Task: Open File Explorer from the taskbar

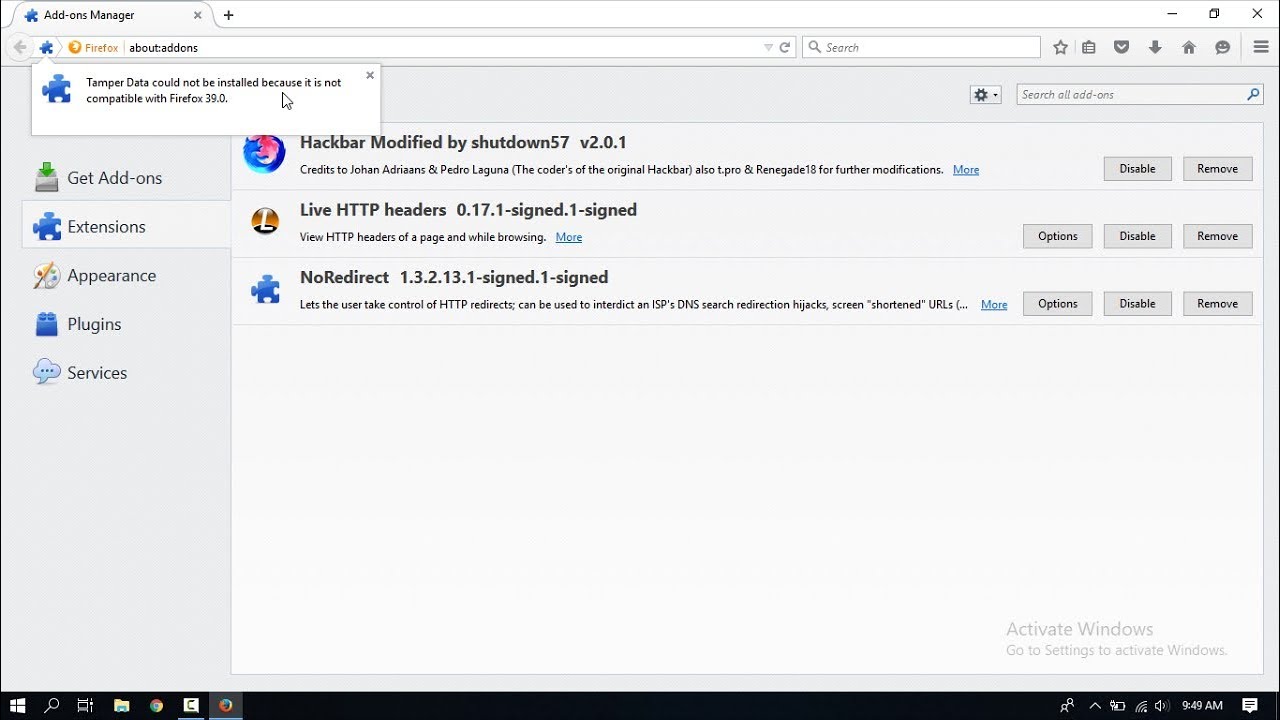Action: 121,705
